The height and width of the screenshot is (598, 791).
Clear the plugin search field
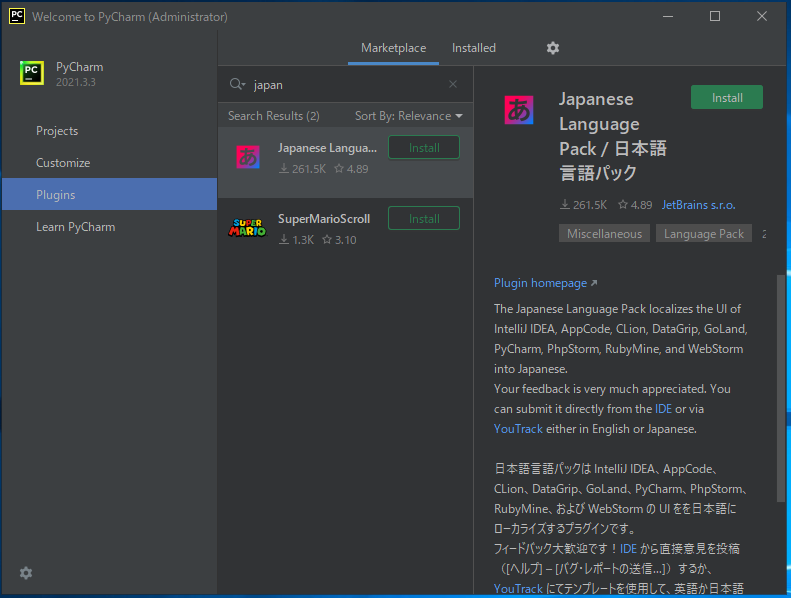pyautogui.click(x=453, y=84)
